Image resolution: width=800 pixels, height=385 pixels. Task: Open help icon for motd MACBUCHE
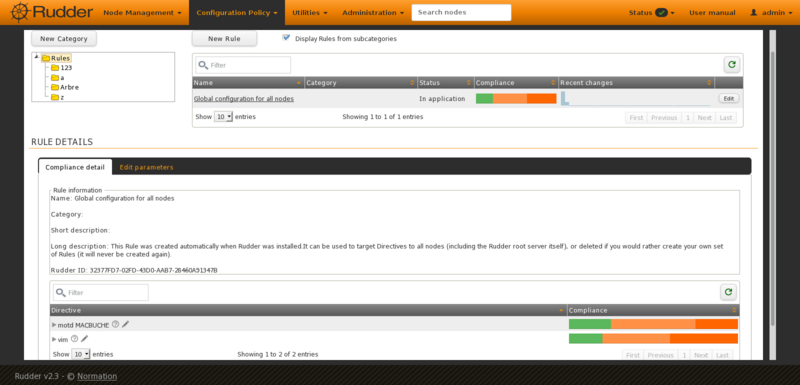pyautogui.click(x=115, y=324)
